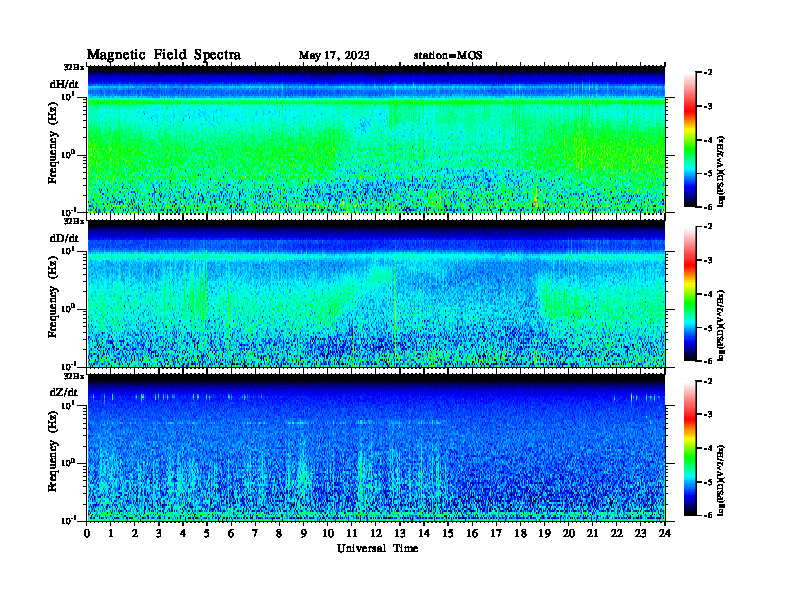
Task: Click hour 12 tick label on time axis
Action: [376, 534]
